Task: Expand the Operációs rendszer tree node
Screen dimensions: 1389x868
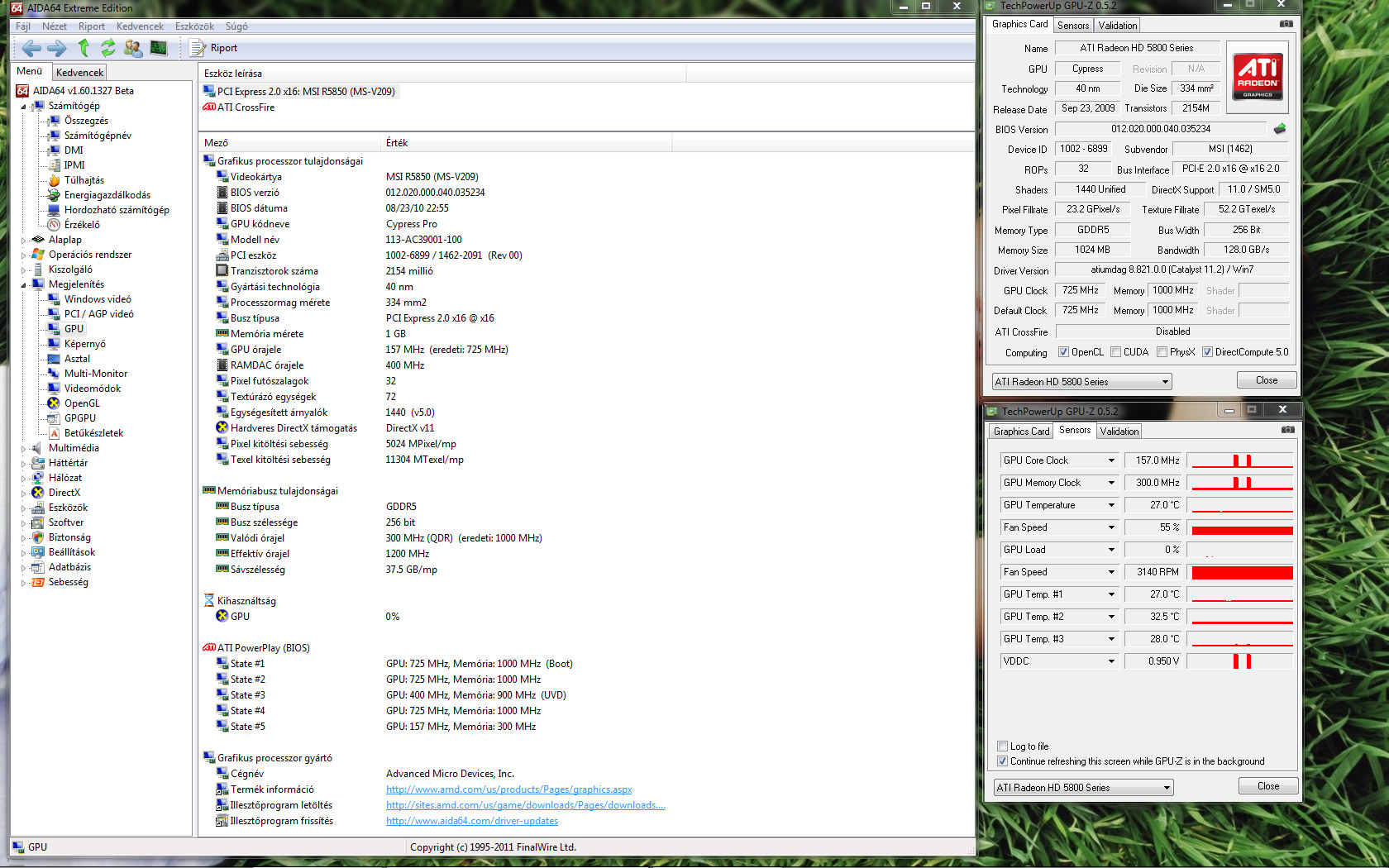Action: (23, 255)
